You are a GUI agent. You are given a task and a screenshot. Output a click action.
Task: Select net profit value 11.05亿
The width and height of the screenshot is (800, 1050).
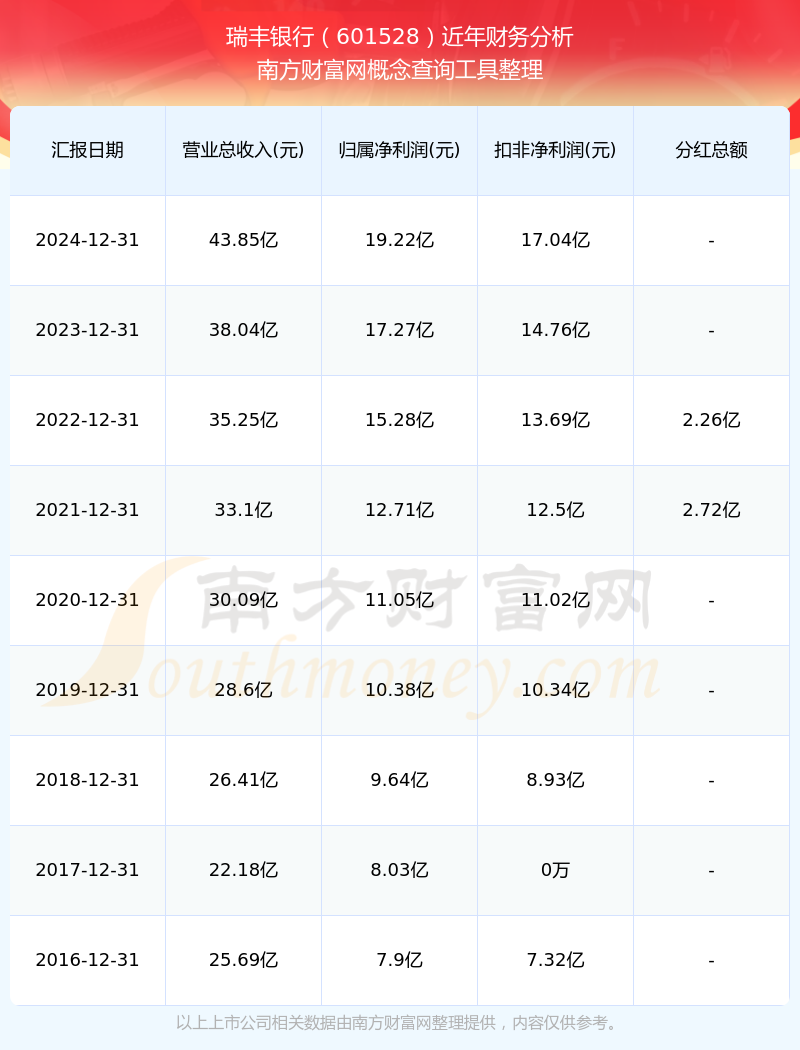[400, 600]
